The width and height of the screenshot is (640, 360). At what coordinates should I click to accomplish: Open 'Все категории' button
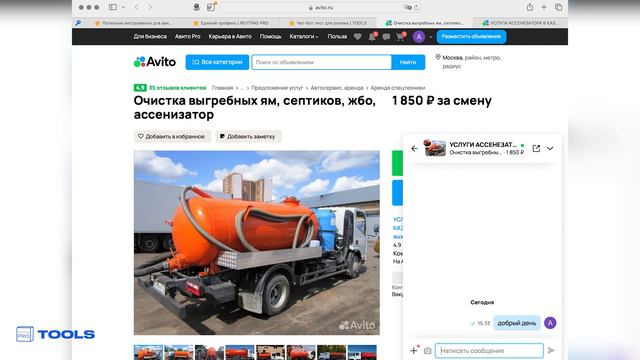(217, 62)
